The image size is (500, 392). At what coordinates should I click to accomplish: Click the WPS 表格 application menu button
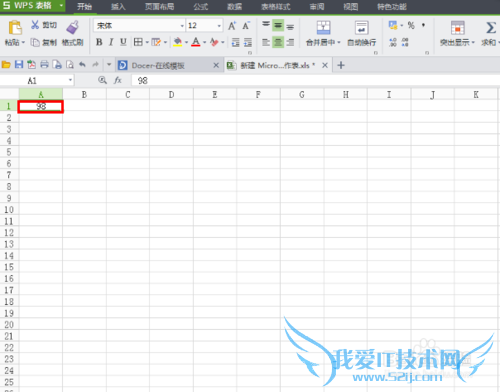(33, 6)
